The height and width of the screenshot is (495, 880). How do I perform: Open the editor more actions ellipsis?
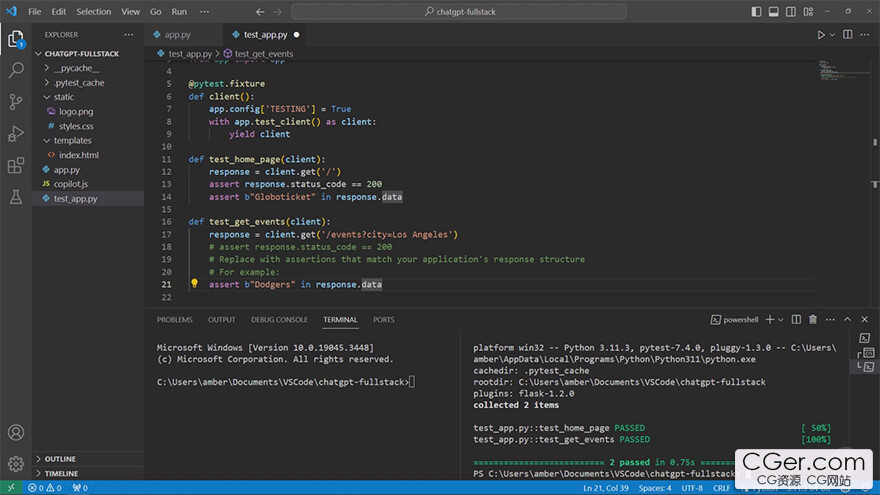click(x=864, y=35)
